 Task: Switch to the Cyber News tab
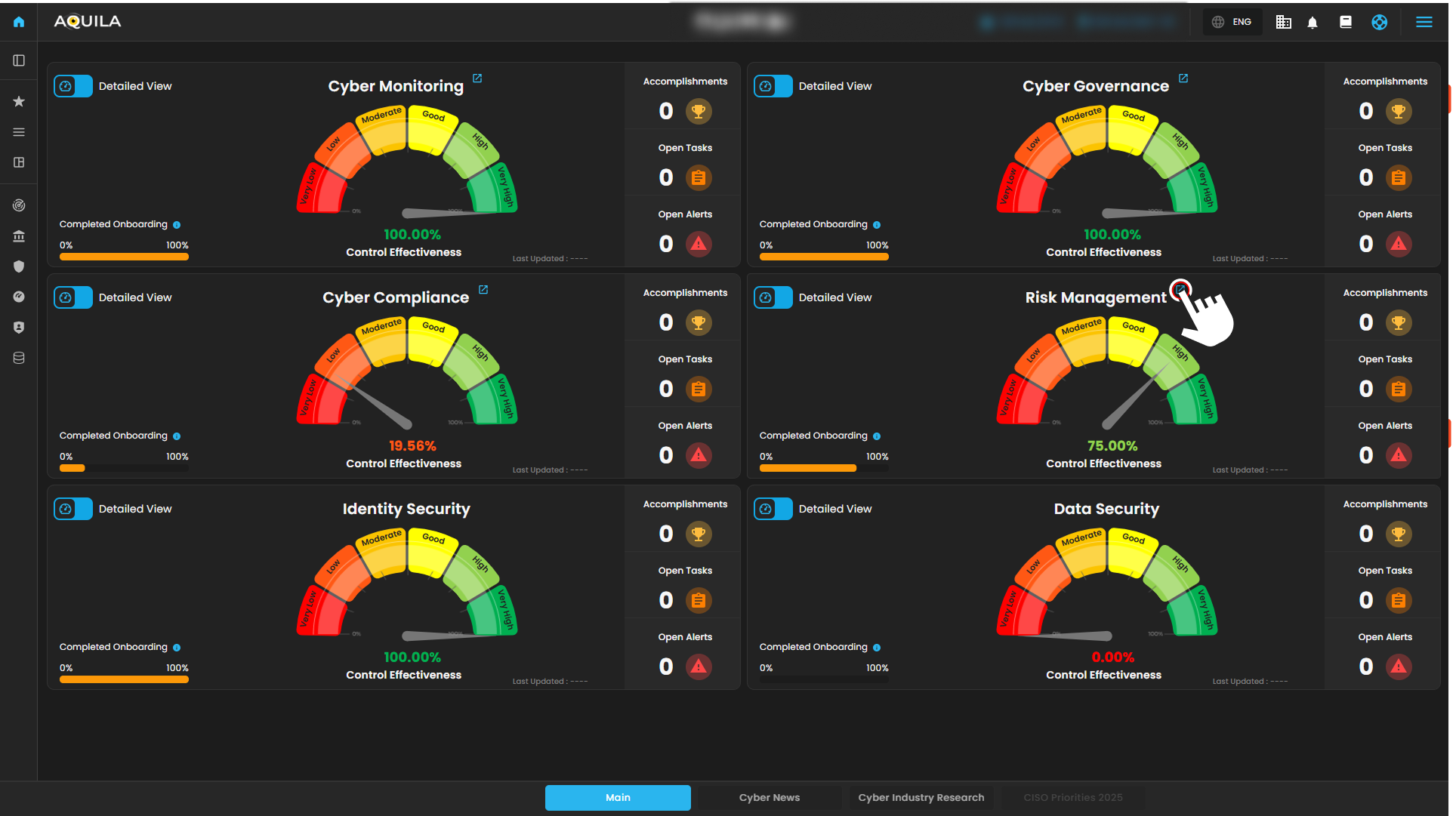(769, 797)
